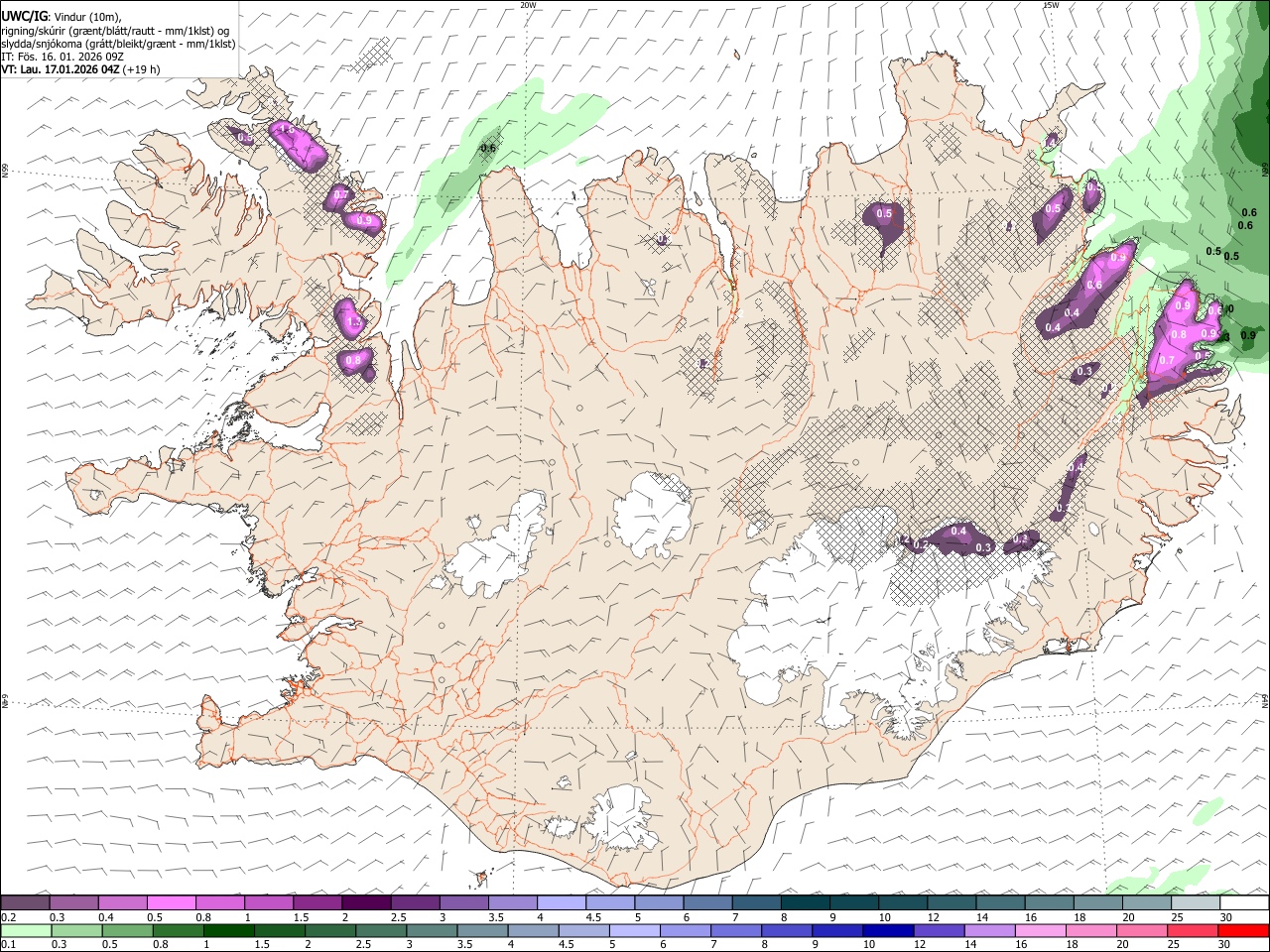The height and width of the screenshot is (952, 1270).
Task: Click the 'Vindur (10m)' heading text
Action: coord(87,17)
